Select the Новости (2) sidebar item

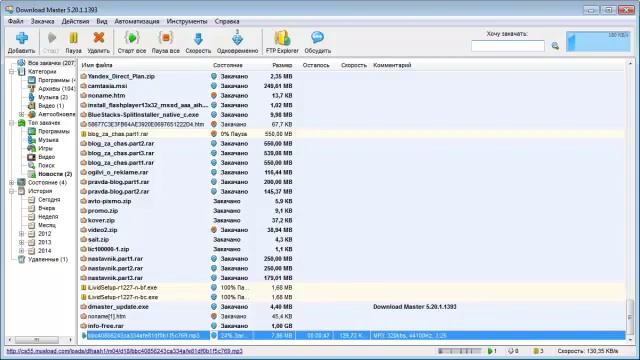click(x=55, y=174)
